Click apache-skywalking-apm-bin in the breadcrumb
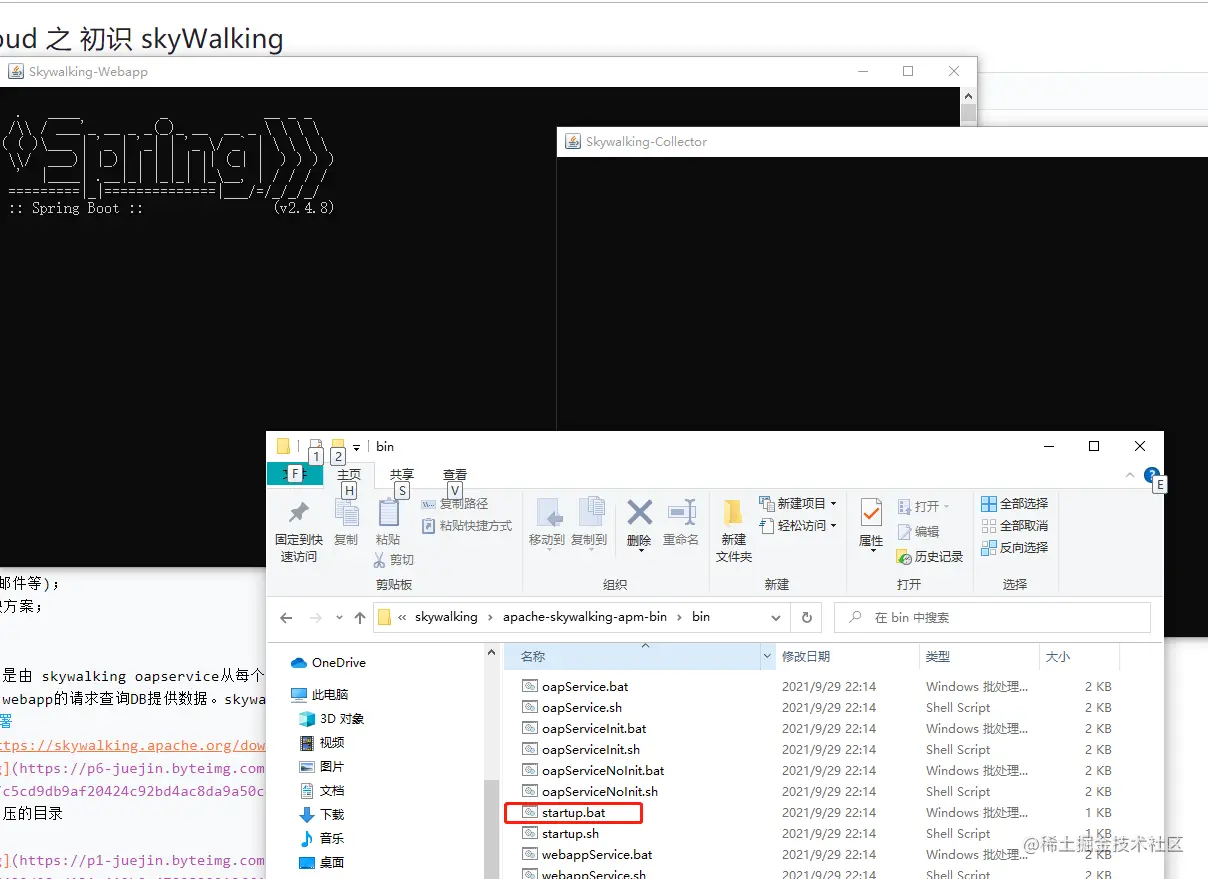The height and width of the screenshot is (879, 1208). (584, 617)
